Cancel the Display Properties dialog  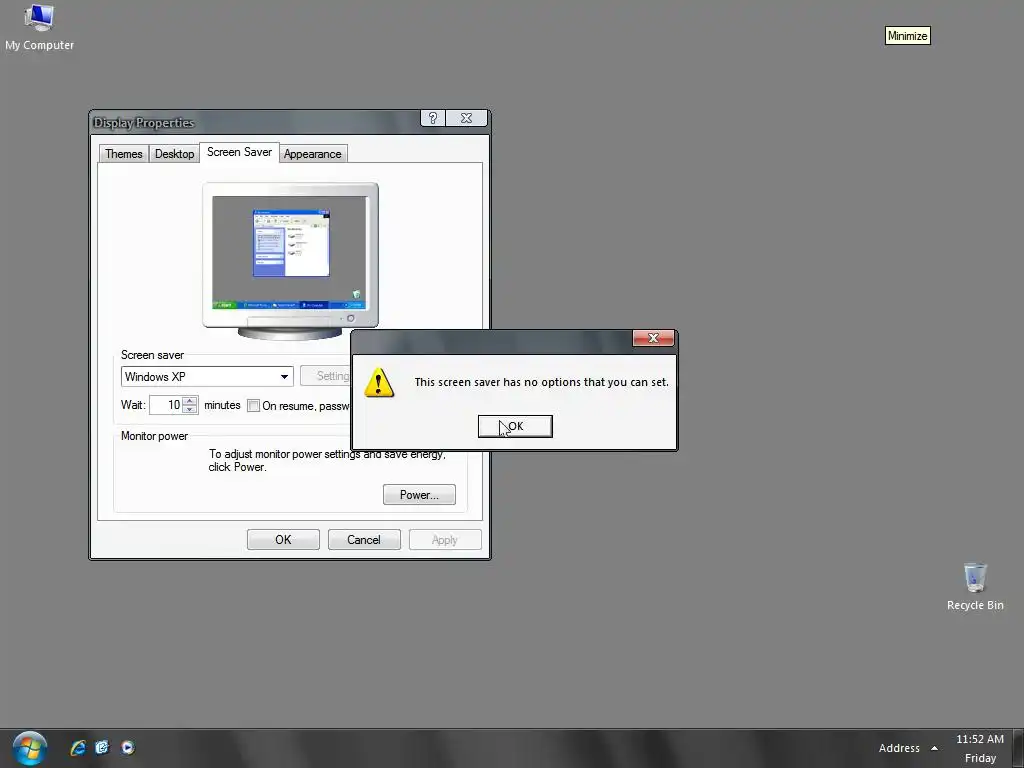364,540
